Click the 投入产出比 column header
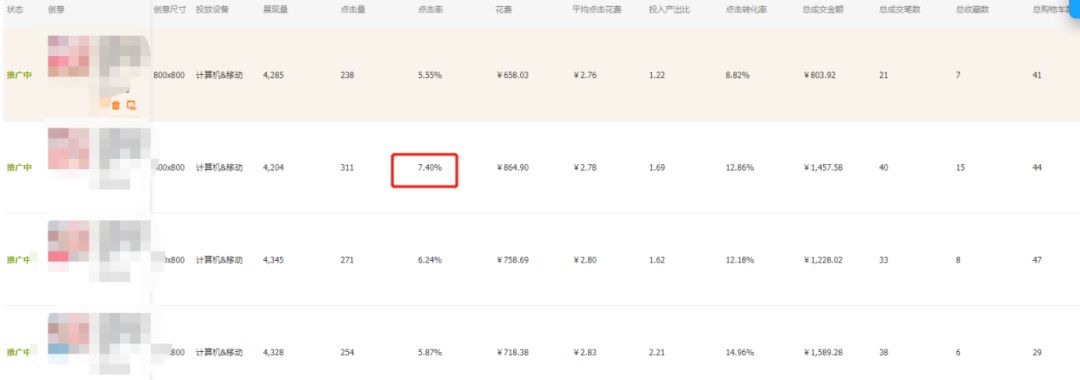This screenshot has height=380, width=1080. click(668, 11)
